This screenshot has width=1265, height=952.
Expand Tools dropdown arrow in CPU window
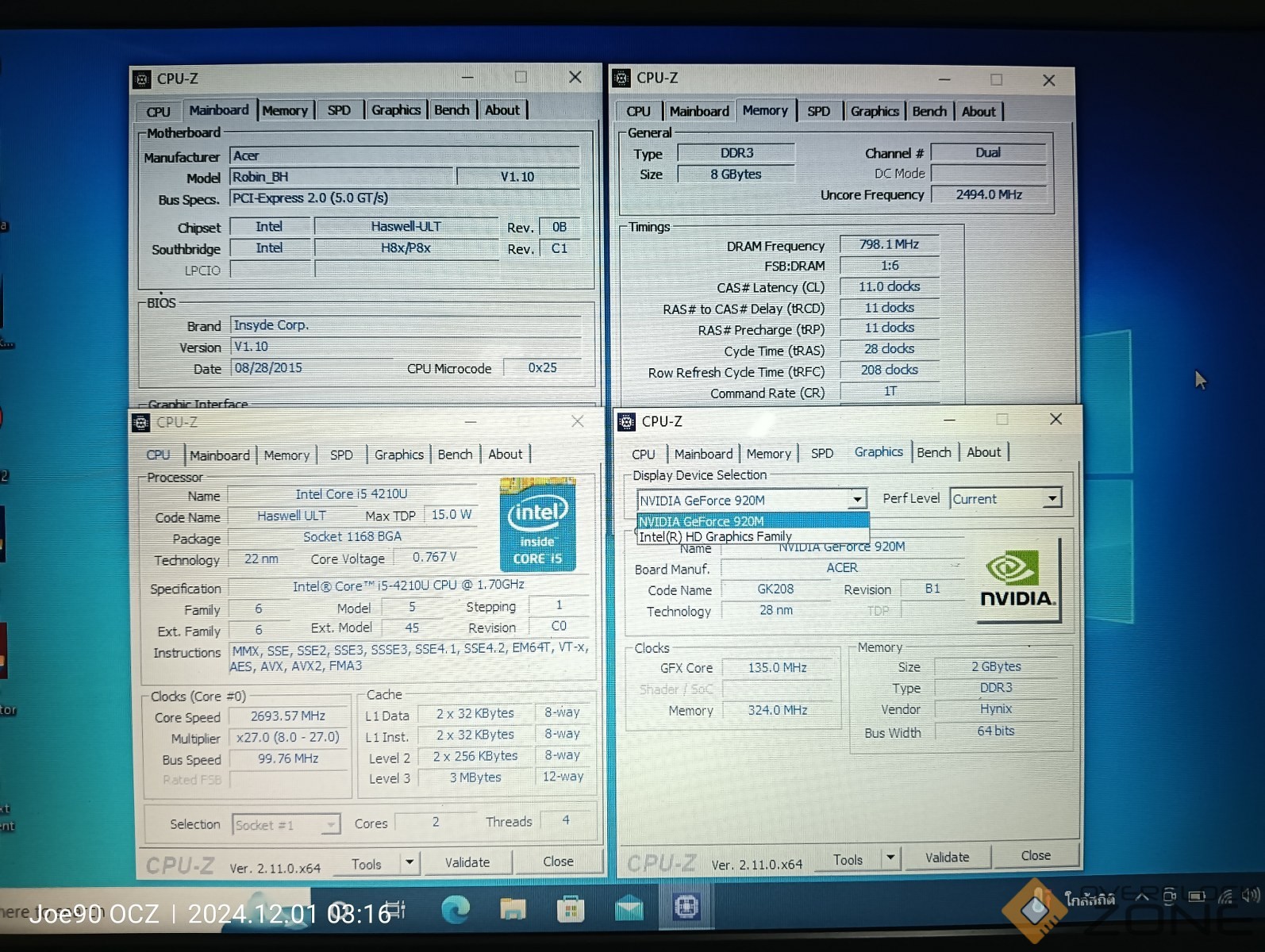pyautogui.click(x=409, y=862)
